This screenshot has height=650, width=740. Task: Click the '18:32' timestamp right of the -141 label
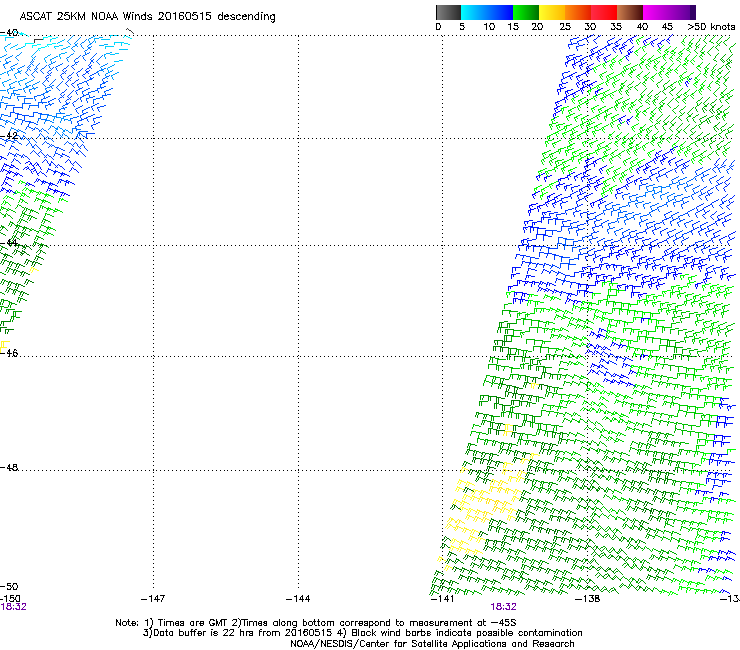tap(503, 607)
